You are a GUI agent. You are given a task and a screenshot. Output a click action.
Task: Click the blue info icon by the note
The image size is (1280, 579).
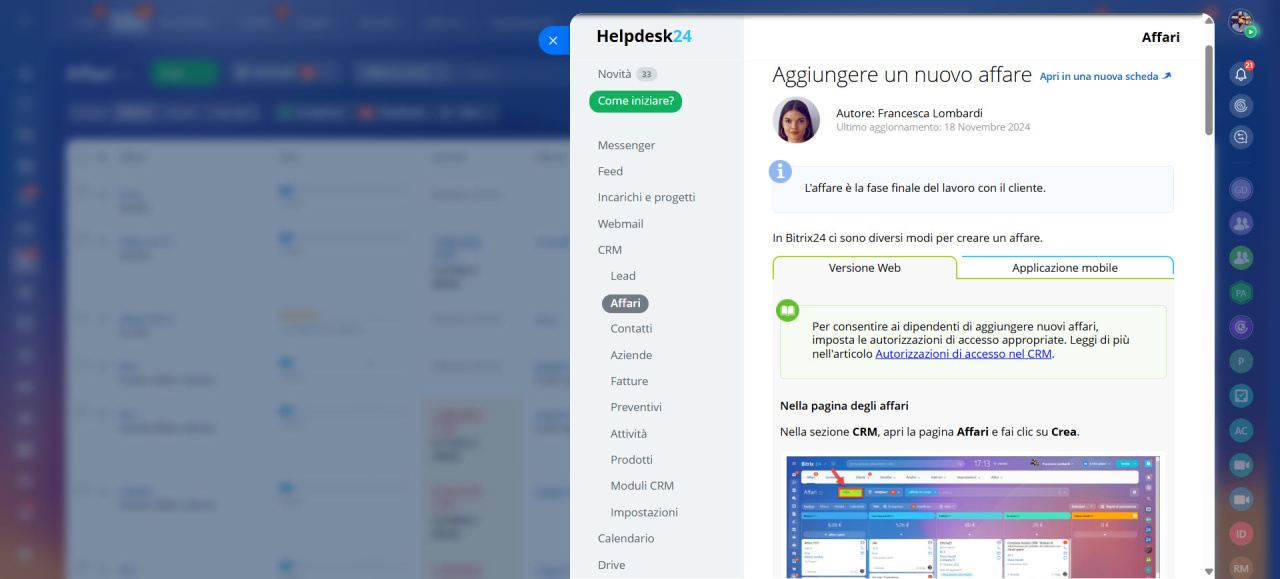(x=780, y=171)
